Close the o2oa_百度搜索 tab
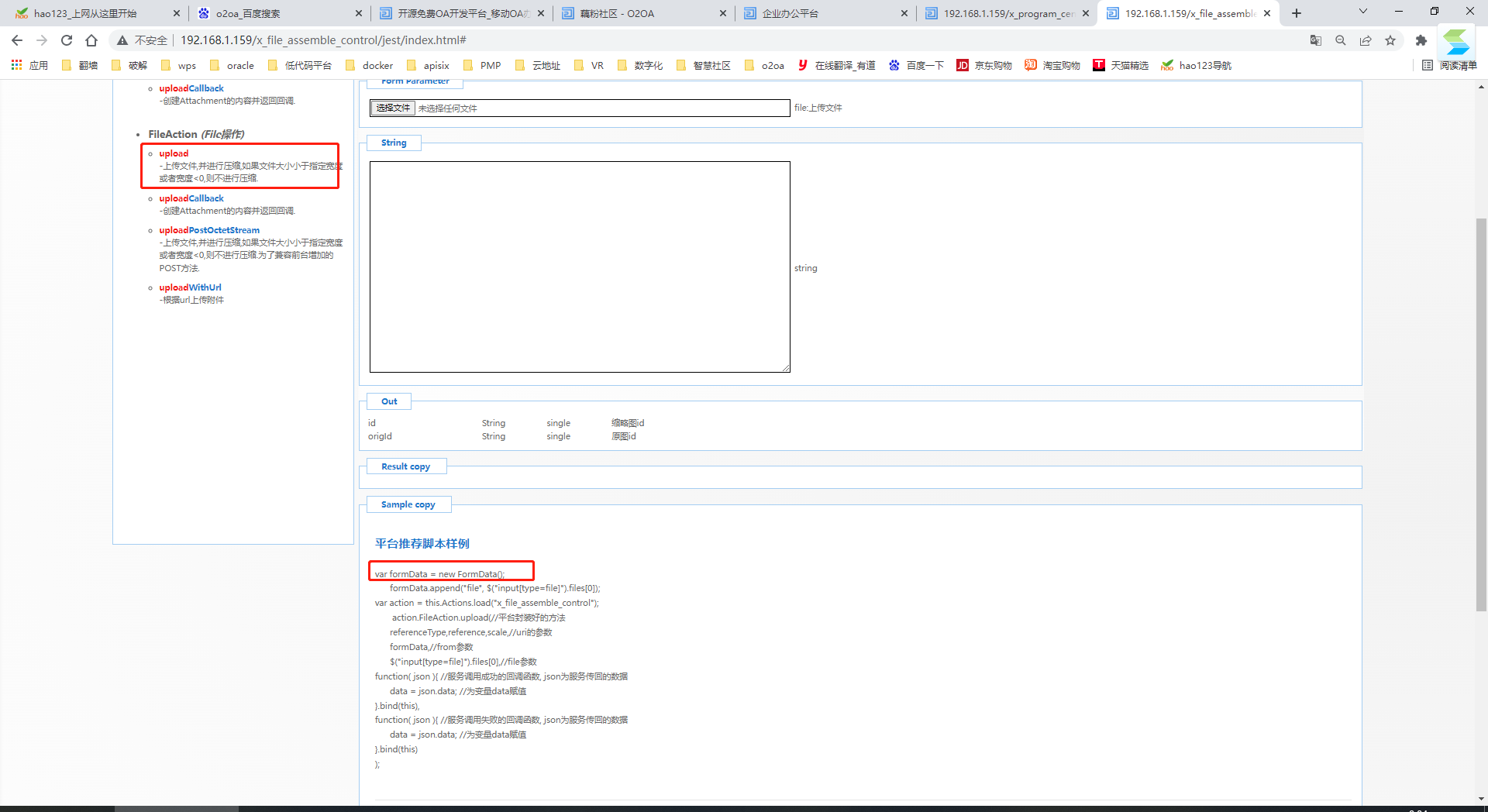The width and height of the screenshot is (1488, 812). click(359, 13)
